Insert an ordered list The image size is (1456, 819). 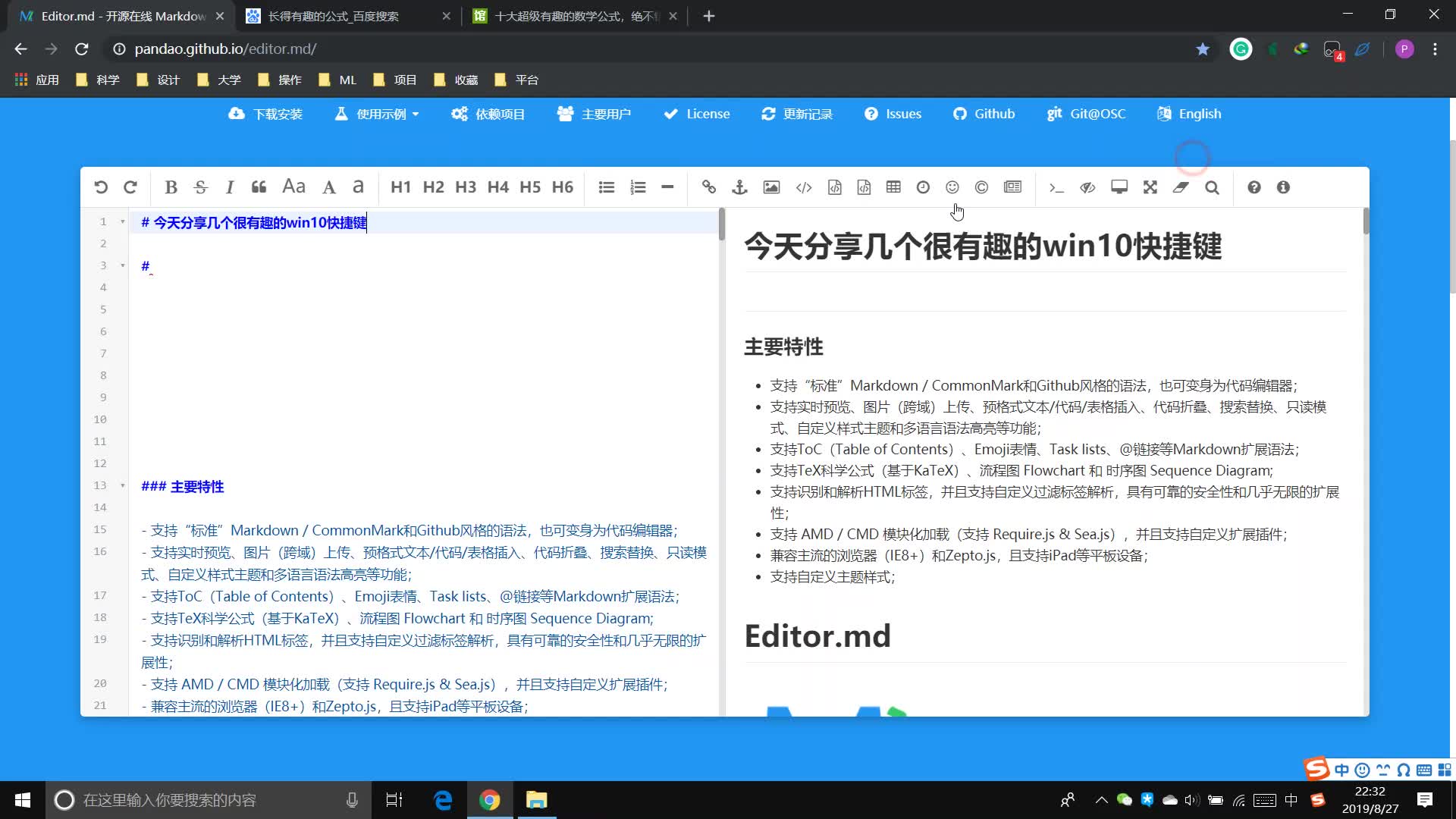coord(639,187)
